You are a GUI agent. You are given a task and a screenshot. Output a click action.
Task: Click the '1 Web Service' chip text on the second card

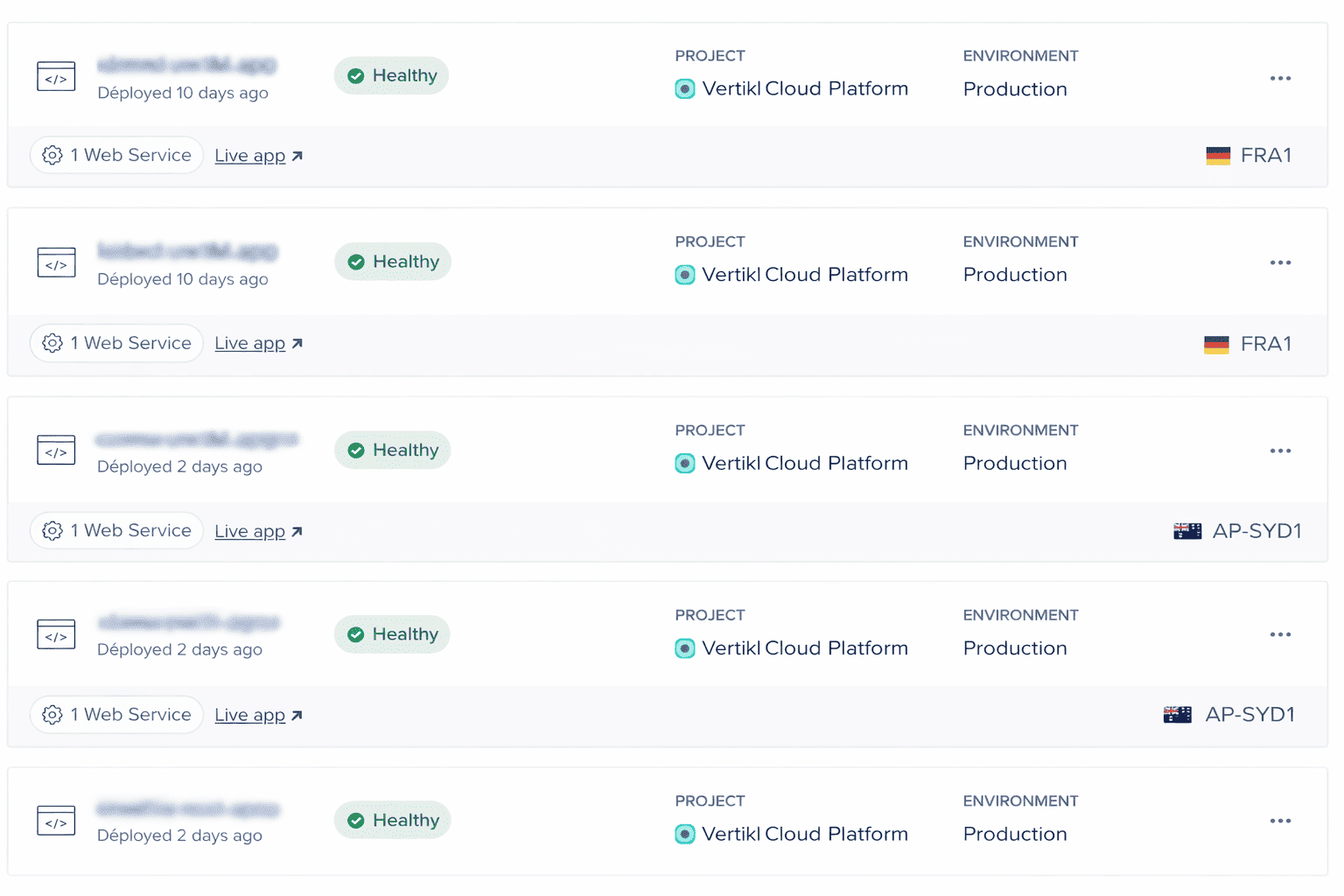[x=131, y=343]
